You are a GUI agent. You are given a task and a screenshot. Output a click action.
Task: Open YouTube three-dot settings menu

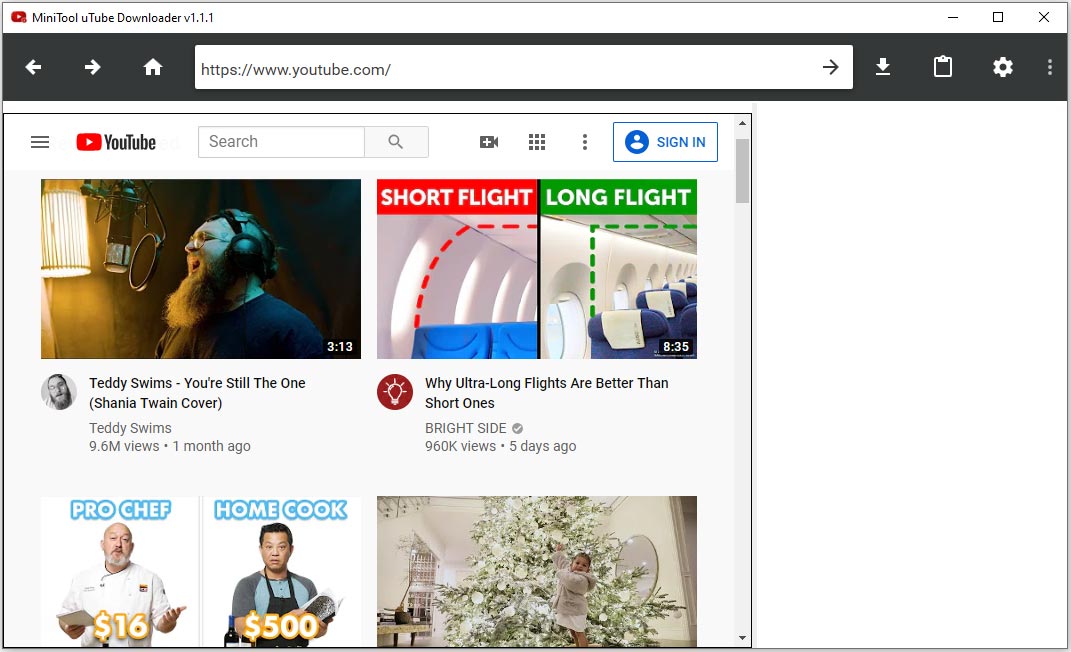(585, 142)
